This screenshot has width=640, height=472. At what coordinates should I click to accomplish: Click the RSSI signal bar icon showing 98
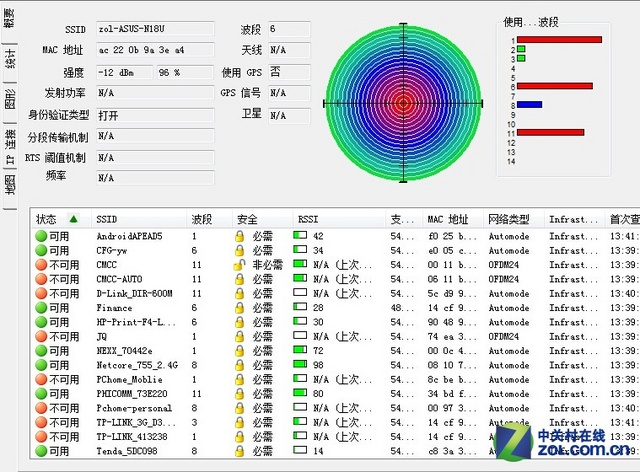point(300,363)
